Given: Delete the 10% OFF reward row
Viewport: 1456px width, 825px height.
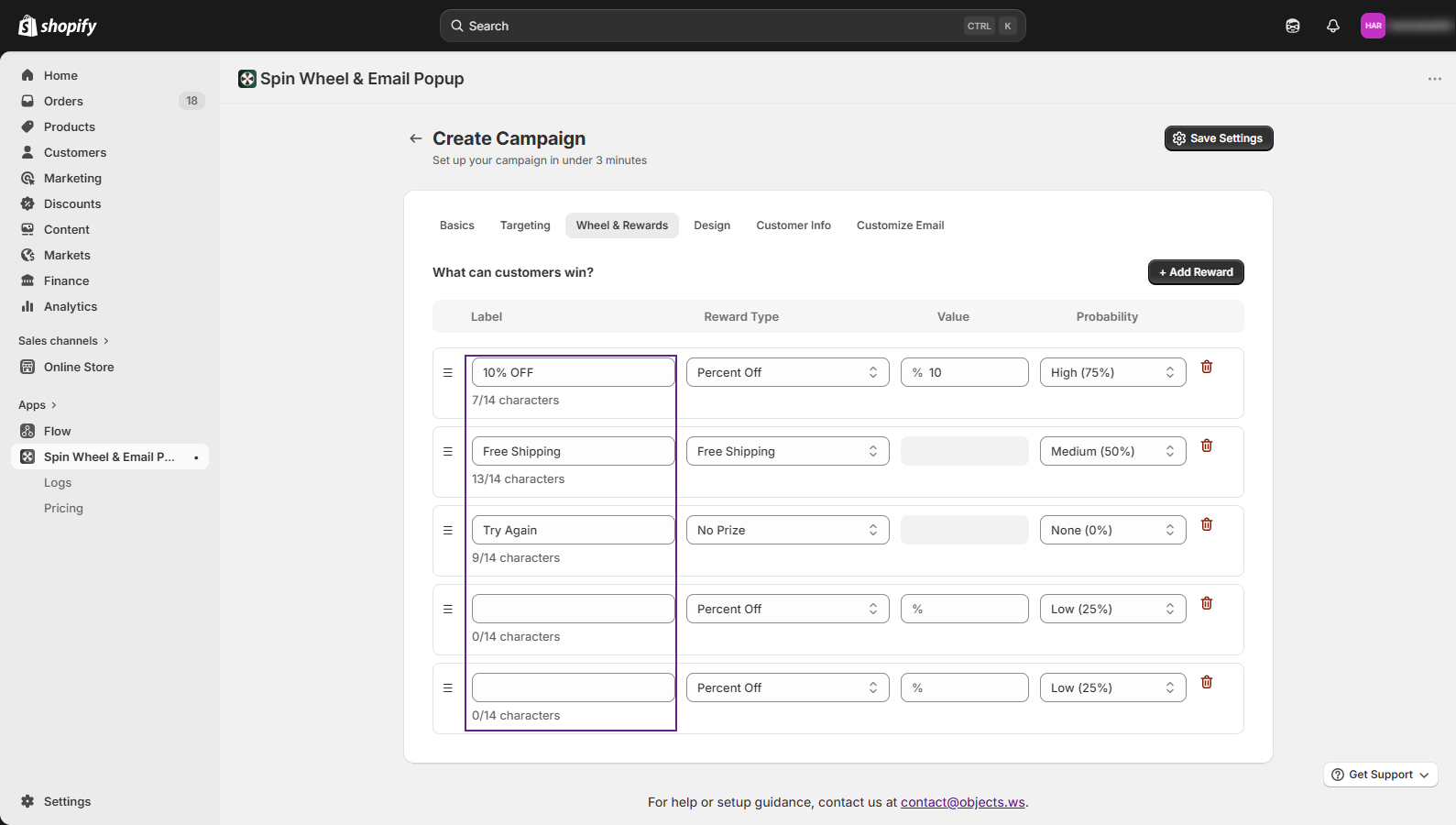Looking at the screenshot, I should [1207, 367].
